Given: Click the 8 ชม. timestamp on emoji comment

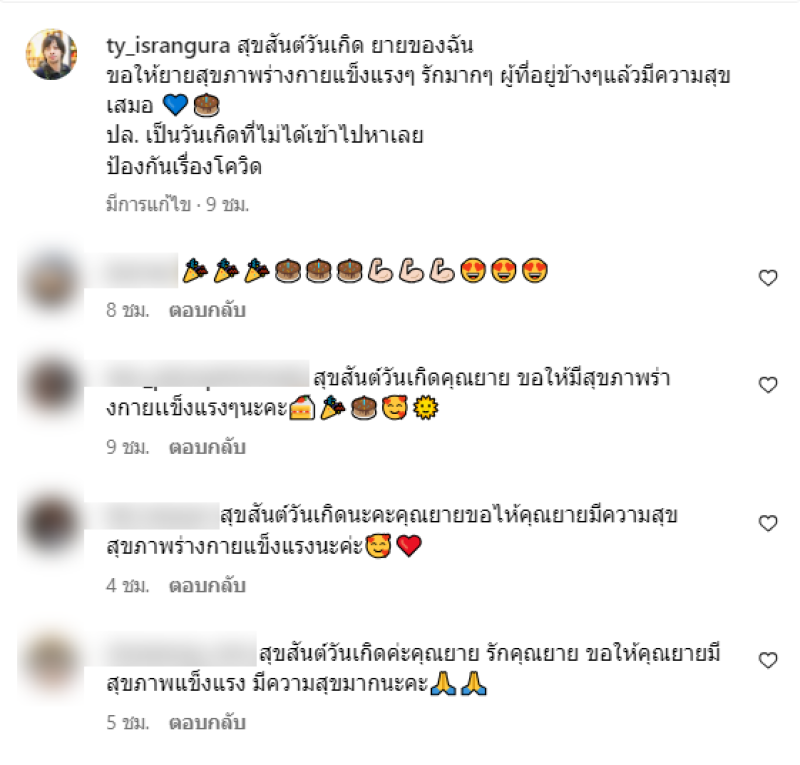Looking at the screenshot, I should tap(128, 310).
